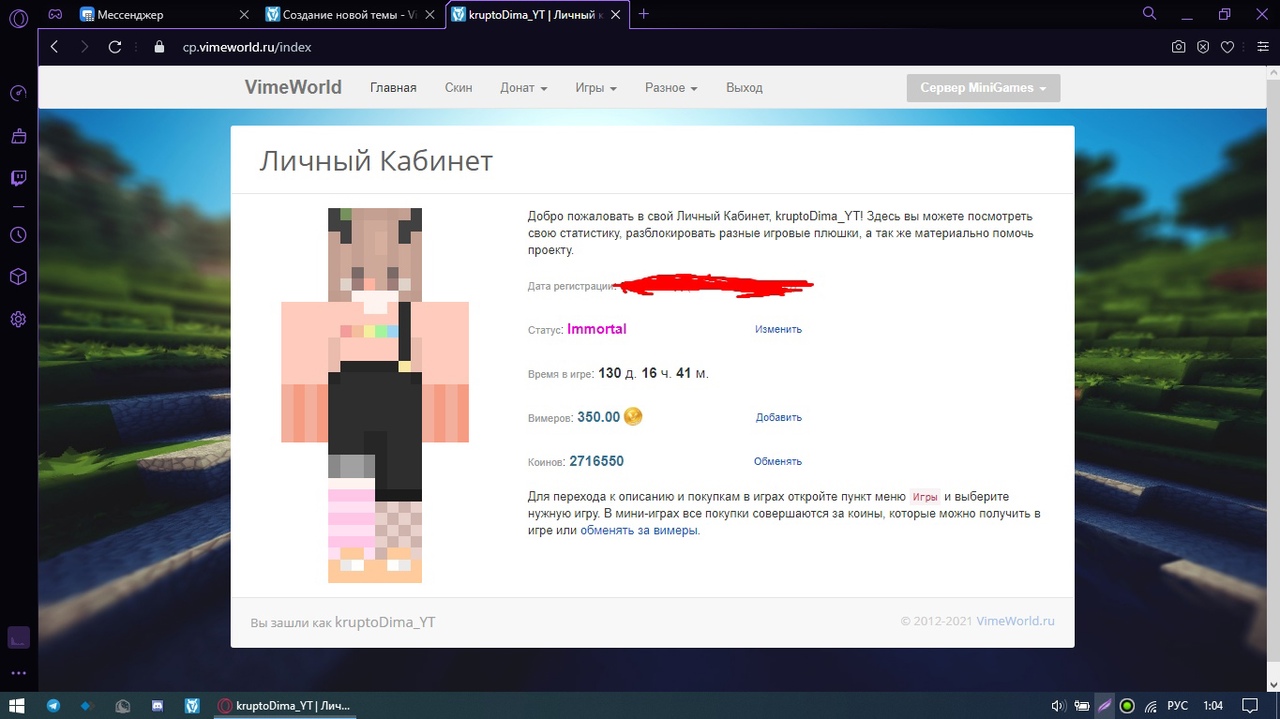Image resolution: width=1280 pixels, height=719 pixels.
Task: Log out via Выход link
Action: (x=744, y=88)
